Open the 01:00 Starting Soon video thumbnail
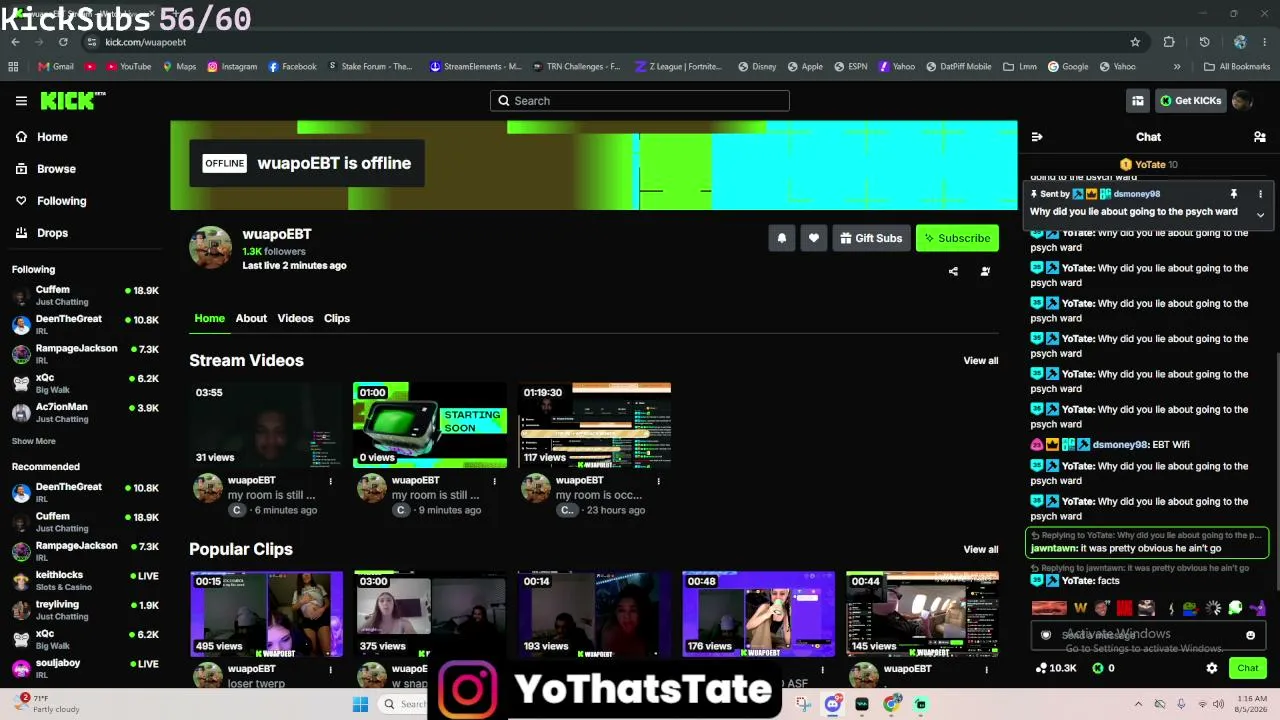The width and height of the screenshot is (1280, 720). [430, 425]
